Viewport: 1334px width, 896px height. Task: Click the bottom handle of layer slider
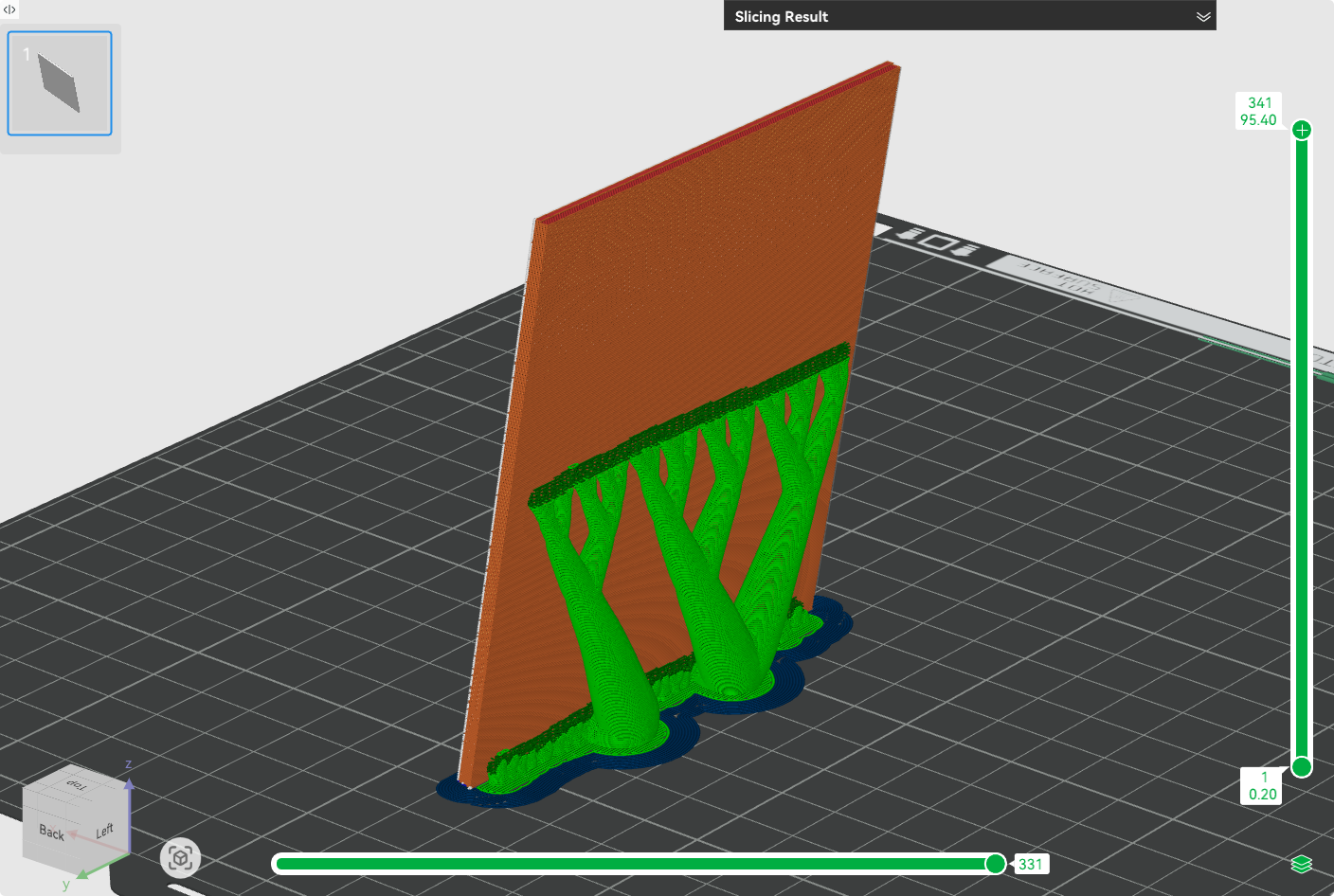click(1302, 766)
